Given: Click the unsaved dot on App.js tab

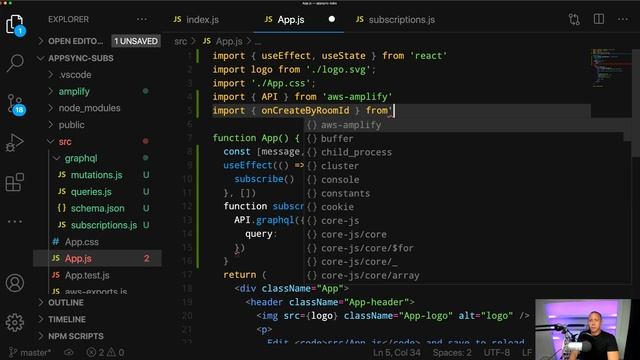Looking at the screenshot, I should click(x=332, y=19).
